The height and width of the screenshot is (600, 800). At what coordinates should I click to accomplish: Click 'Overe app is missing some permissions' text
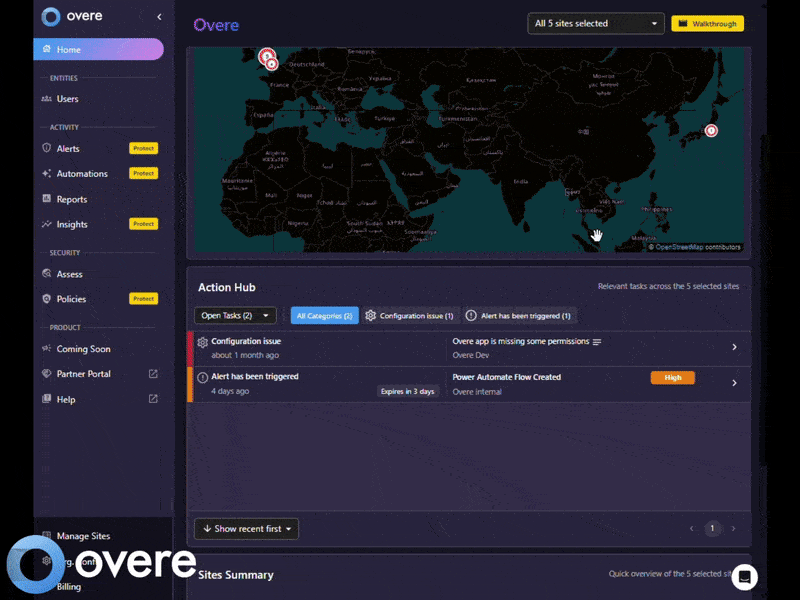[x=520, y=341]
